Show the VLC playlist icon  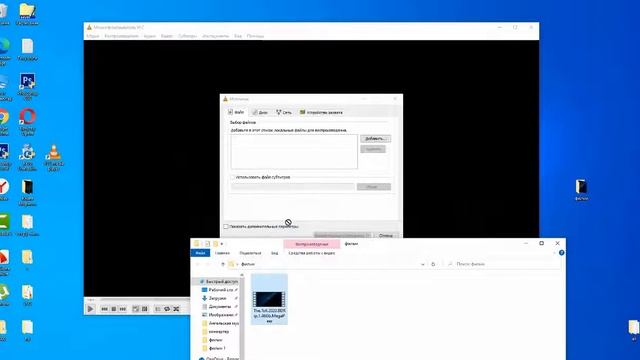158,309
